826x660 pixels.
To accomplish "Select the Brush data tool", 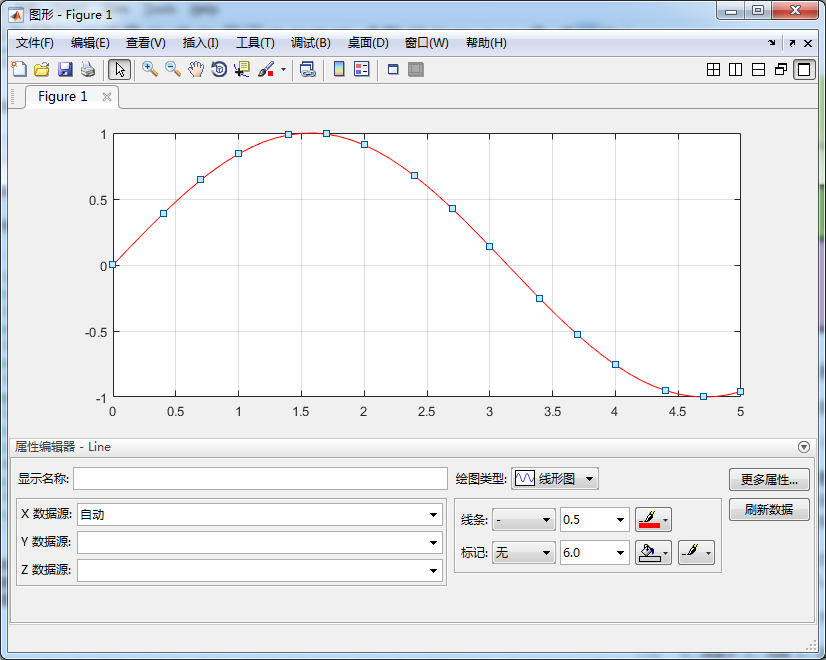I will click(266, 69).
